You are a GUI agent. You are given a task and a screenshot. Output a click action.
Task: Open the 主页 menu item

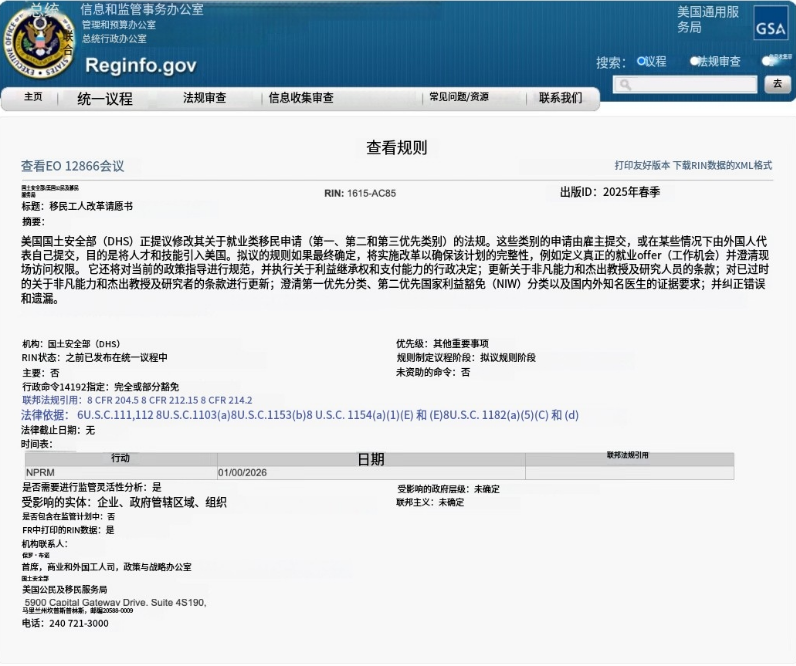tap(33, 98)
